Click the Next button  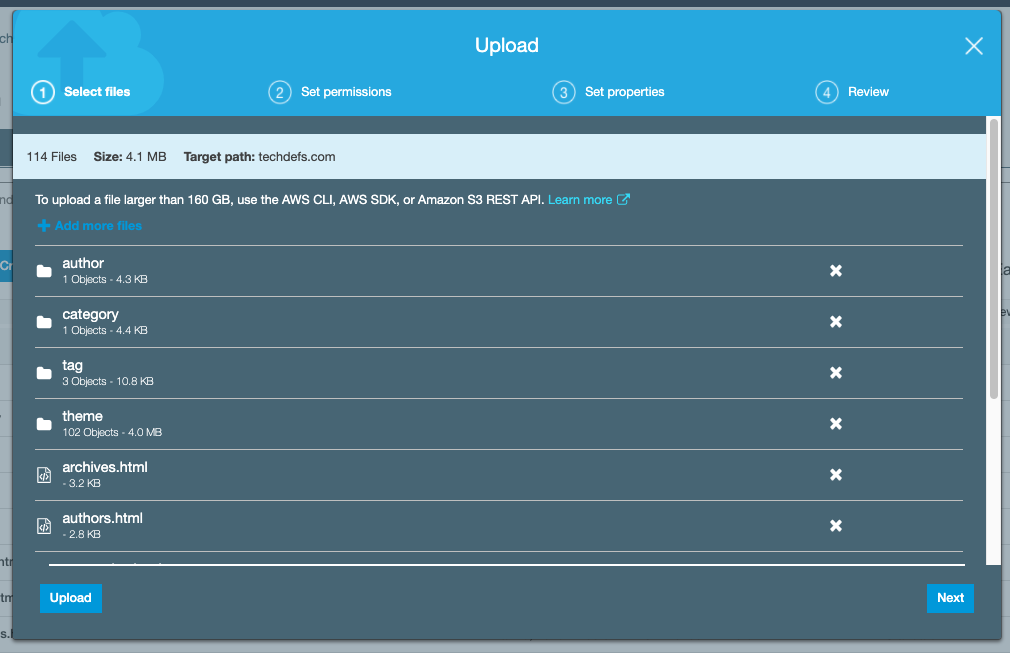950,598
